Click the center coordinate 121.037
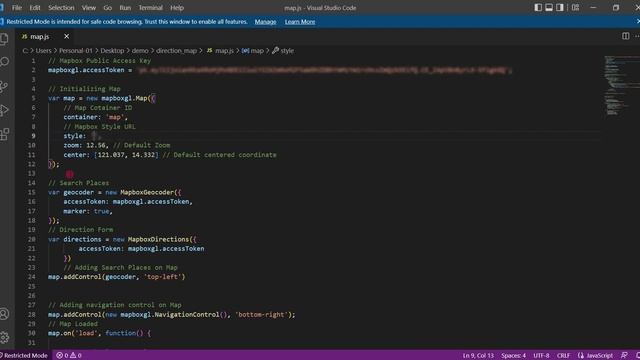Screen dimensions: 640x360 point(111,155)
